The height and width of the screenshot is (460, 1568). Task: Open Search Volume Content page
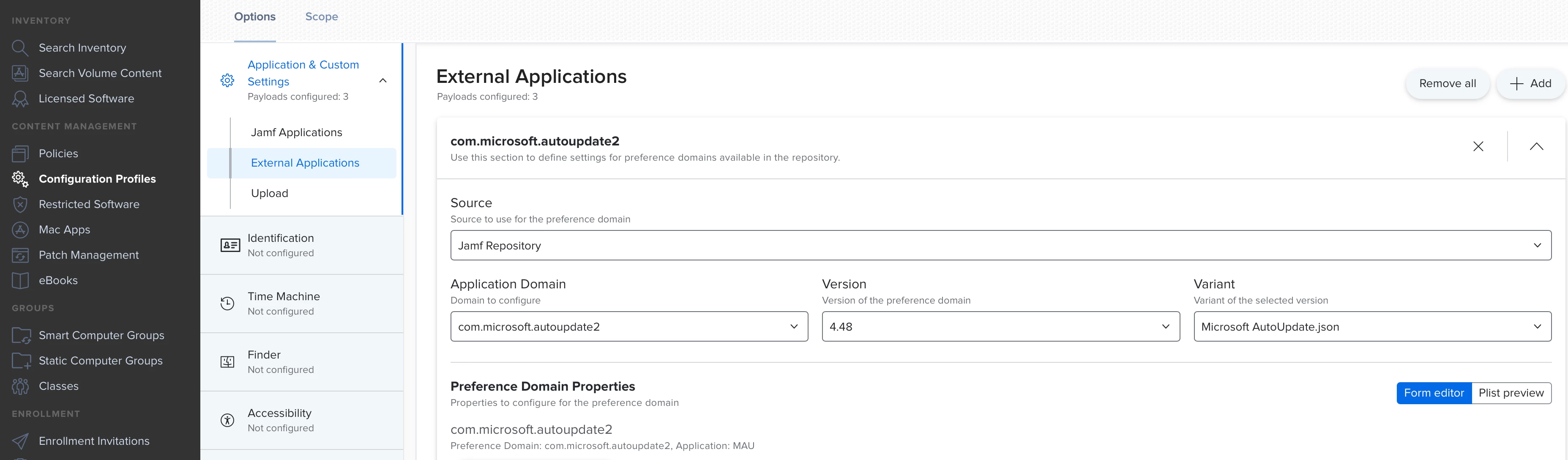click(100, 73)
